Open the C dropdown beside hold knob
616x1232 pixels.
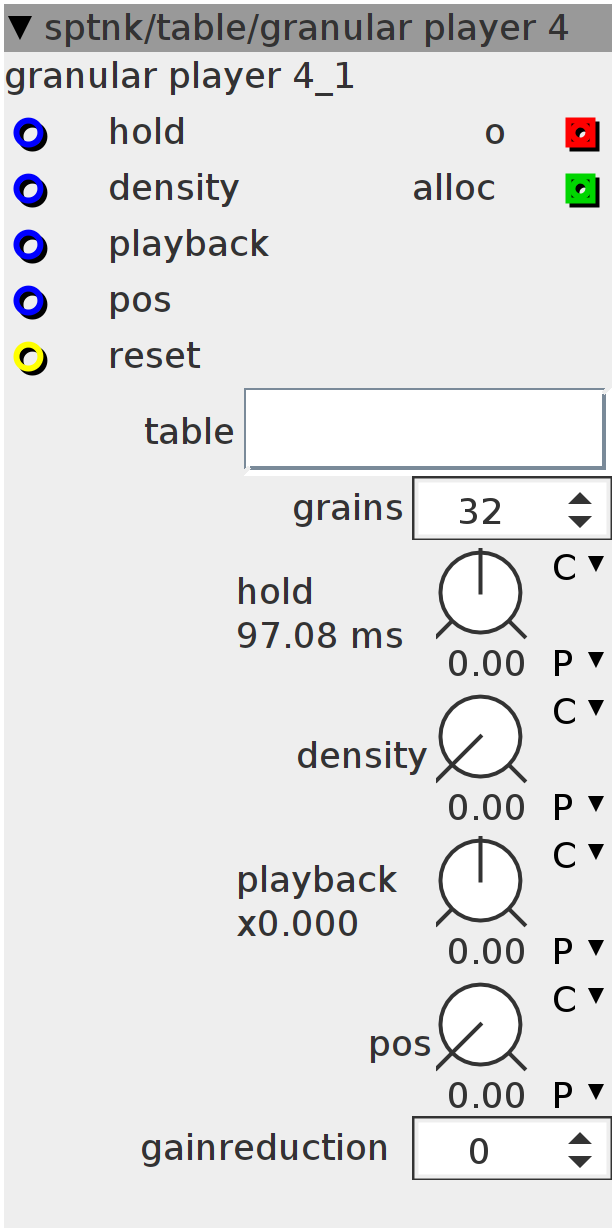pos(578,568)
